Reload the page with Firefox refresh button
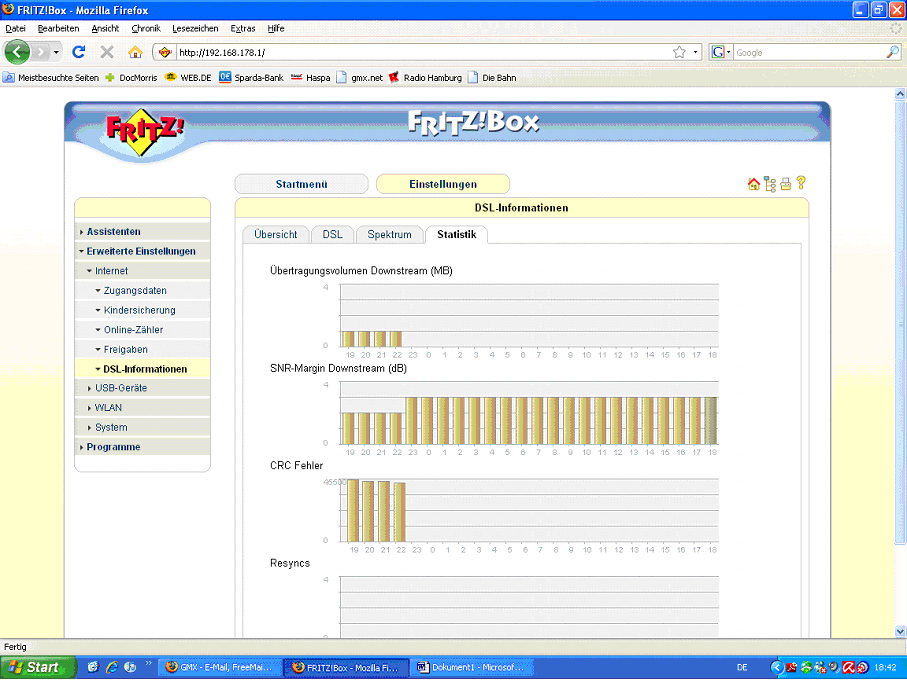The height and width of the screenshot is (680, 907). pyautogui.click(x=79, y=52)
